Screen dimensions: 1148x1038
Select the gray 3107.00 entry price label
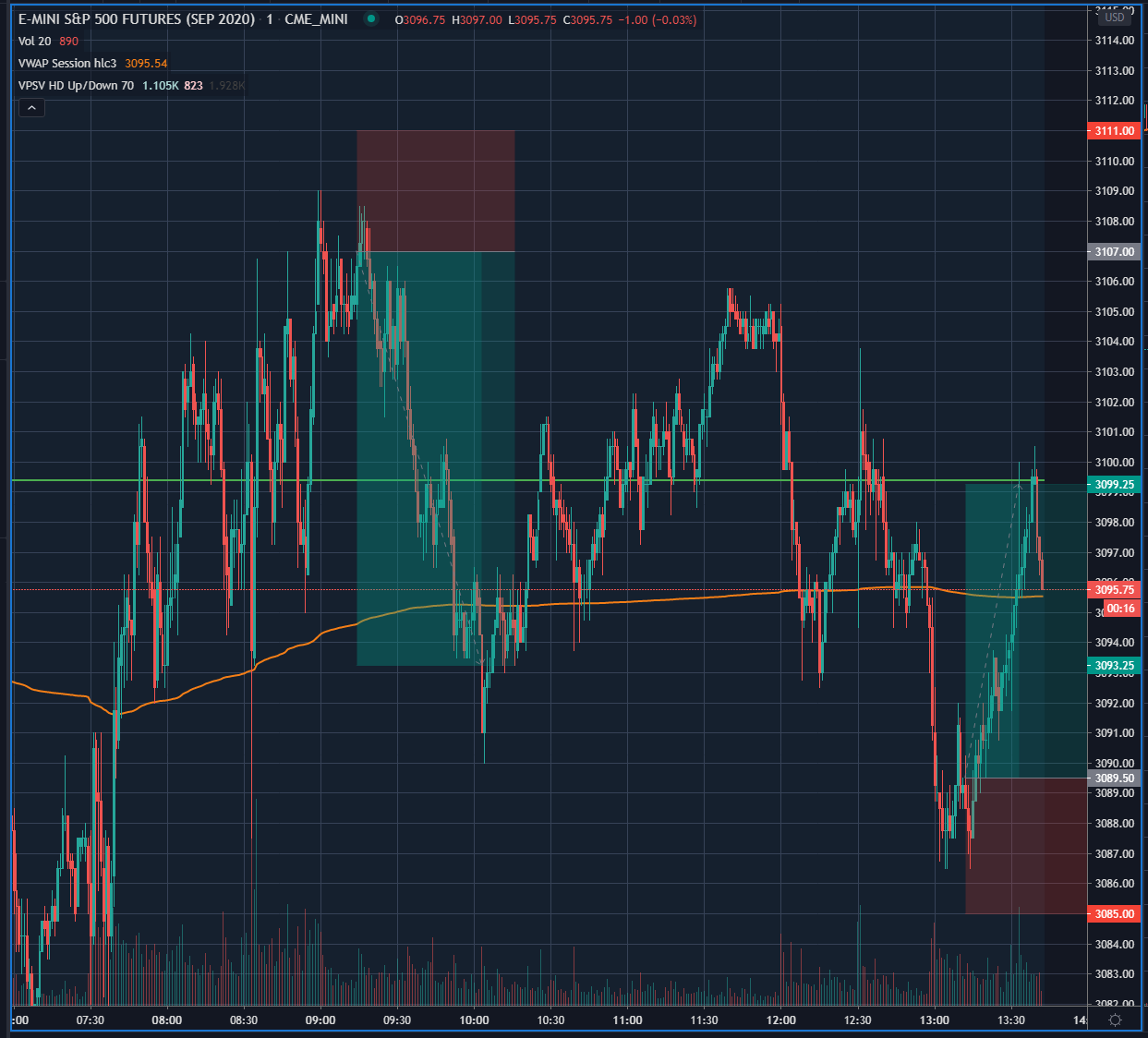pyautogui.click(x=1115, y=252)
